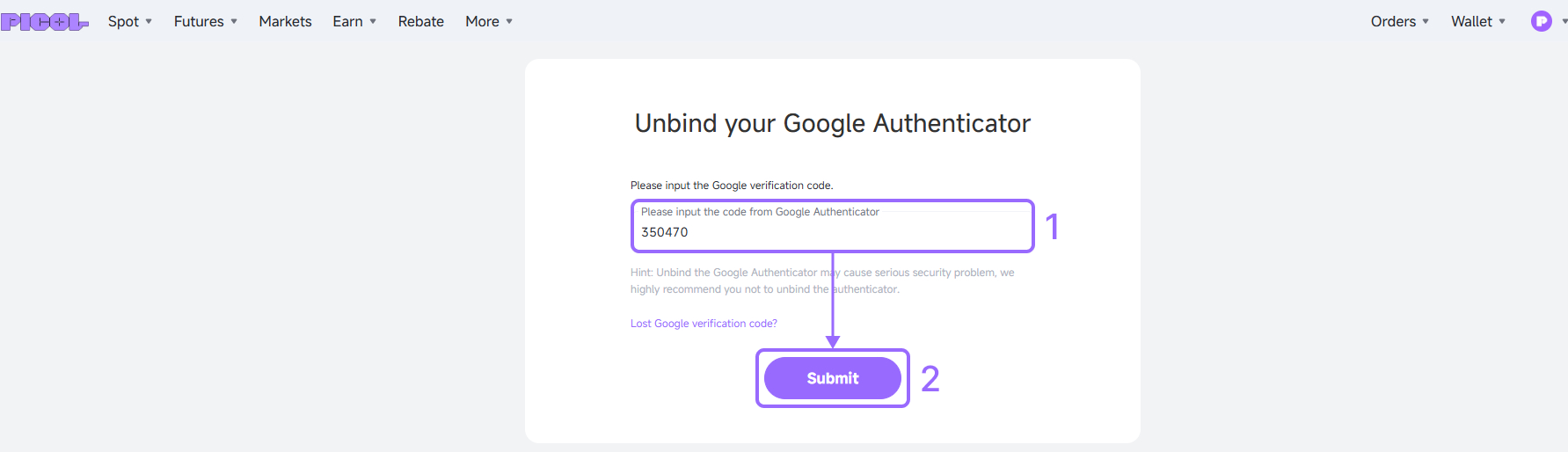Select the Futures menu label
Viewport: 1568px width, 452px height.
[x=199, y=21]
